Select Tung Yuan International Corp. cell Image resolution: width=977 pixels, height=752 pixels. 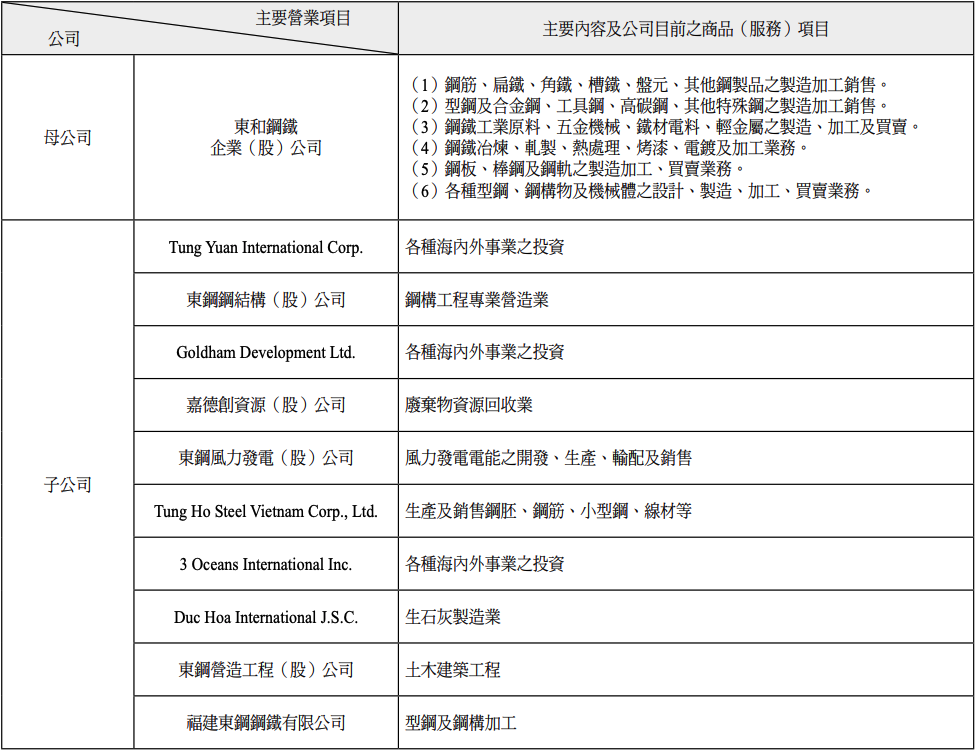[x=266, y=247]
